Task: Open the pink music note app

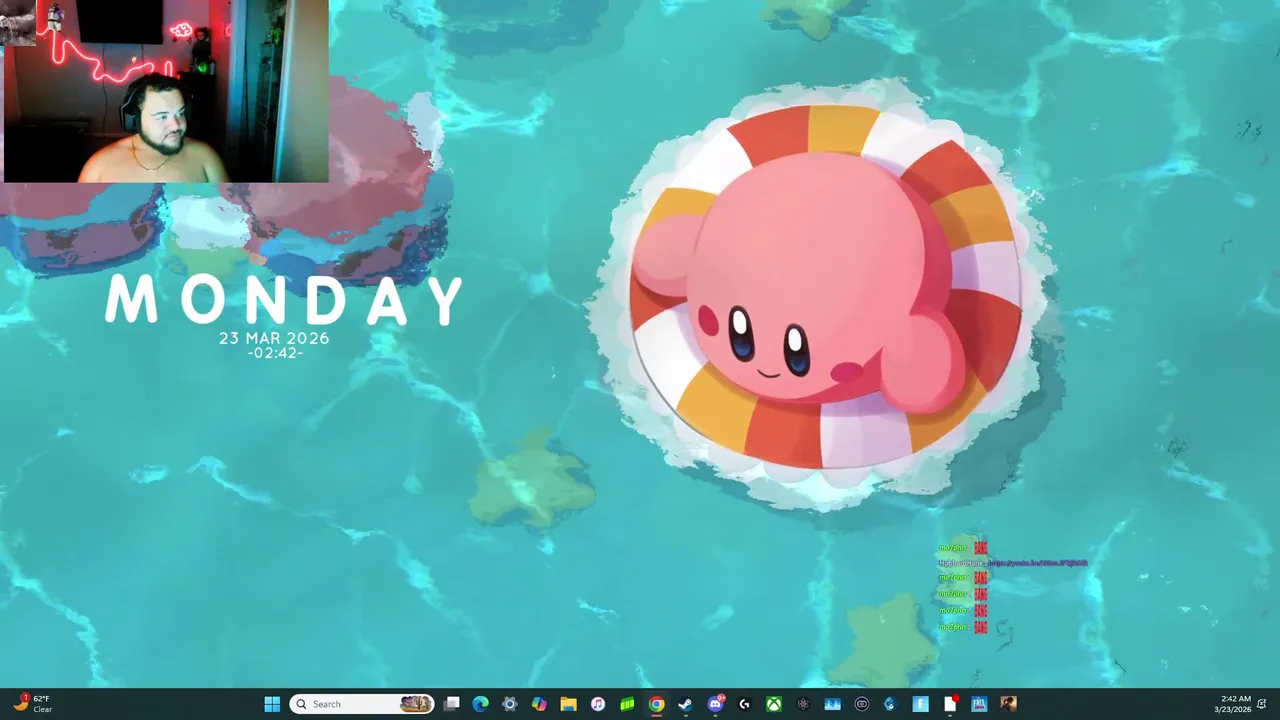Action: [598, 704]
